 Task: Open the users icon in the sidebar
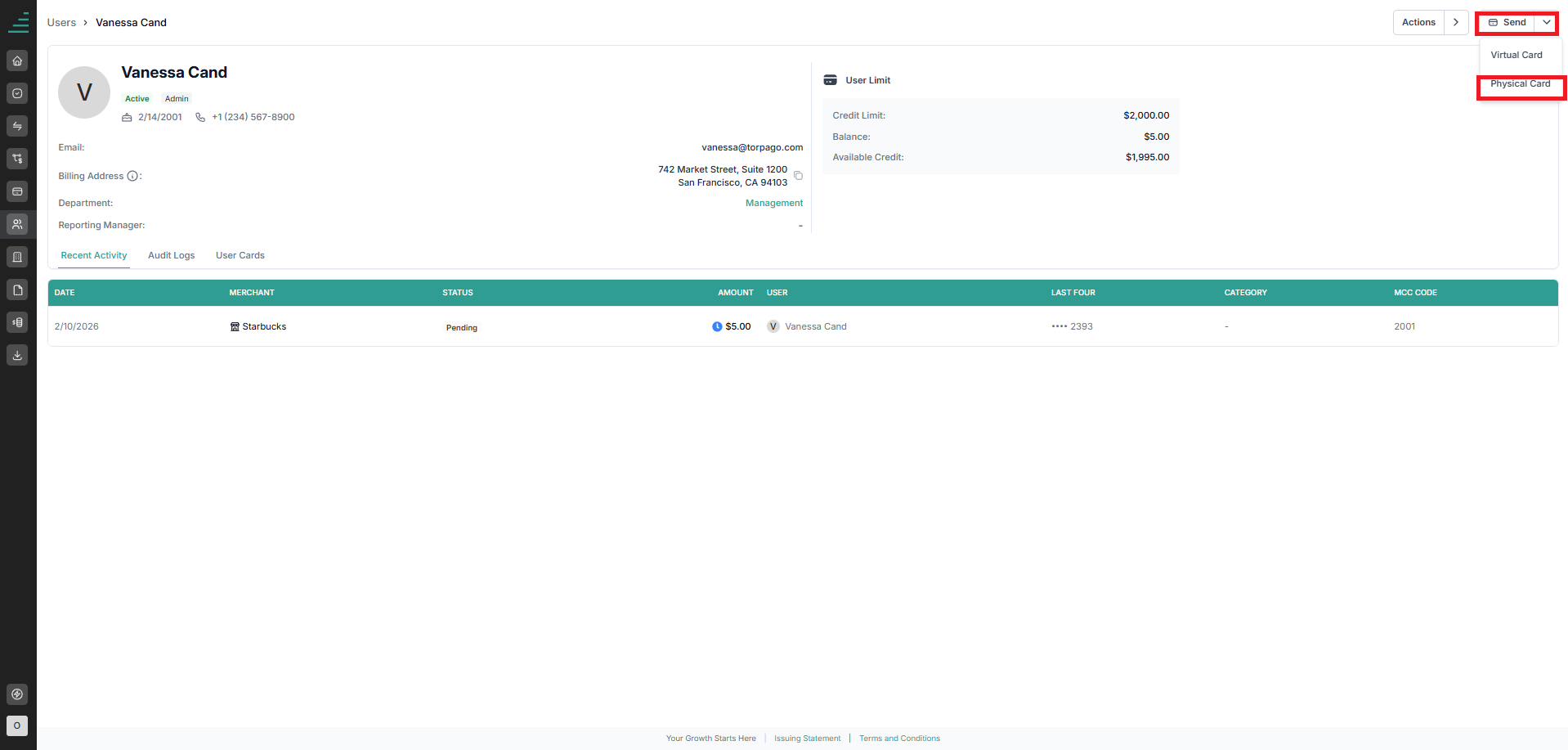pos(17,224)
